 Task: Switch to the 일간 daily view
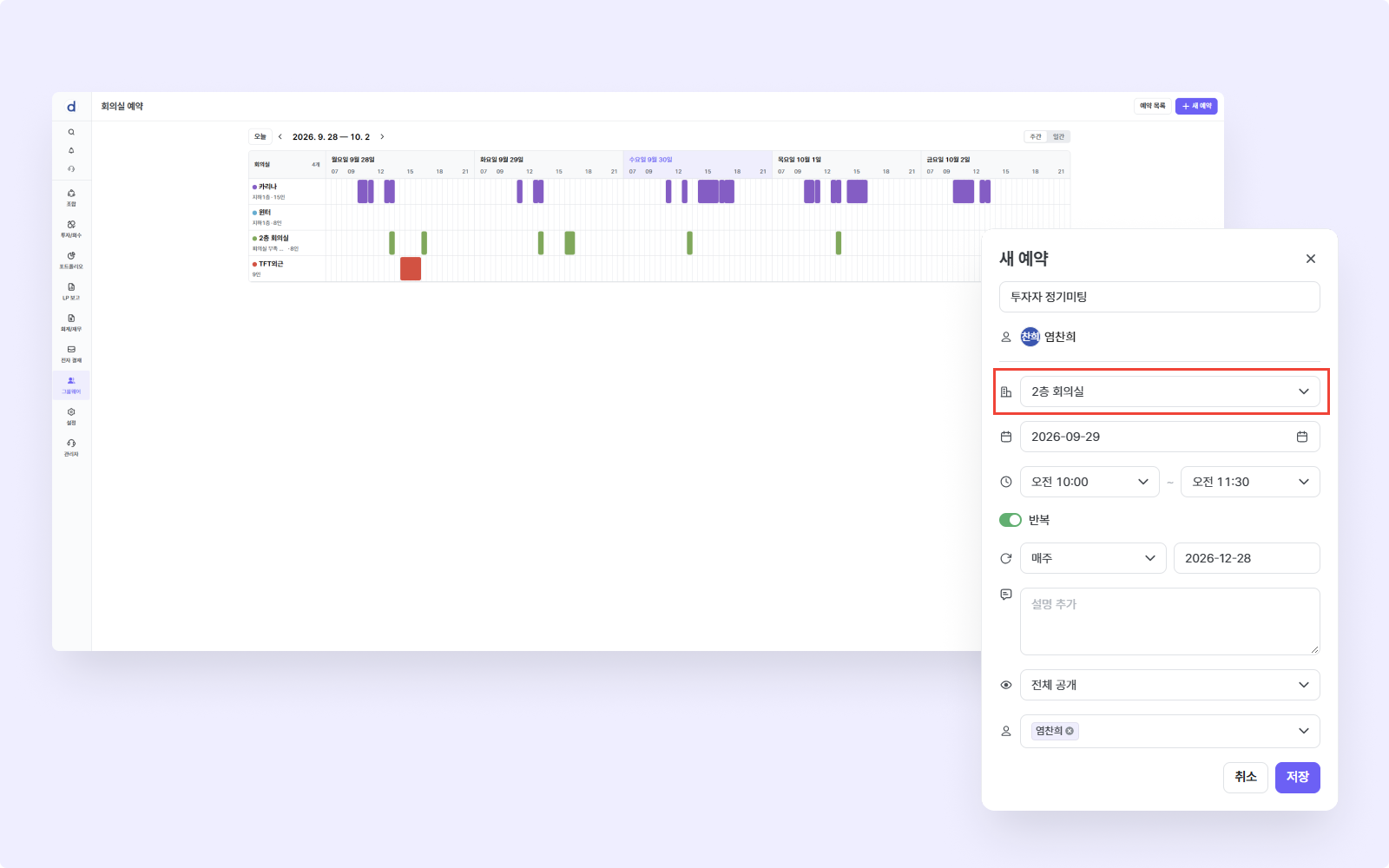pos(1058,136)
